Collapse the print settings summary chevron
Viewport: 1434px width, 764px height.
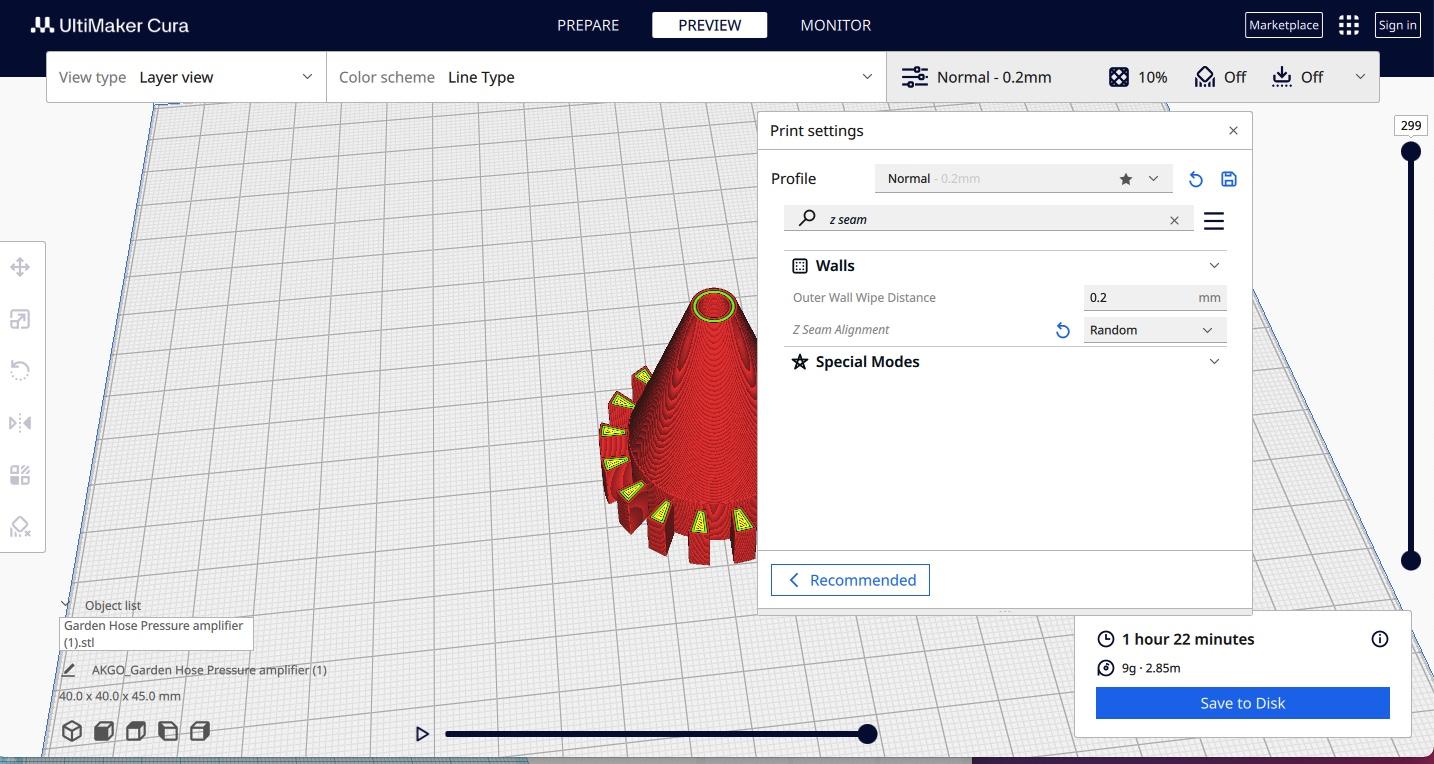pyautogui.click(x=1360, y=77)
